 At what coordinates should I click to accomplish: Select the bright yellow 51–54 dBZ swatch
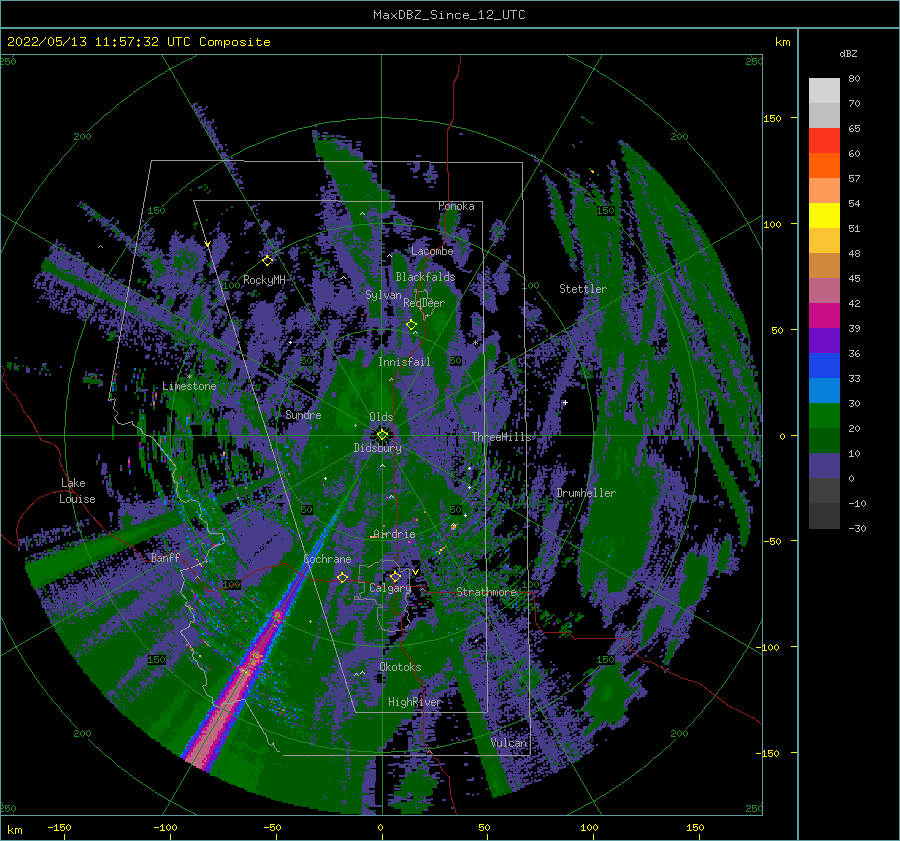824,216
